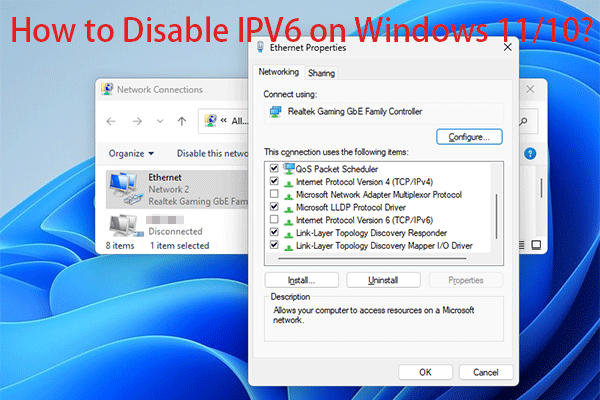The width and height of the screenshot is (600, 400).
Task: Go up one level in Network Connections
Action: tap(182, 121)
